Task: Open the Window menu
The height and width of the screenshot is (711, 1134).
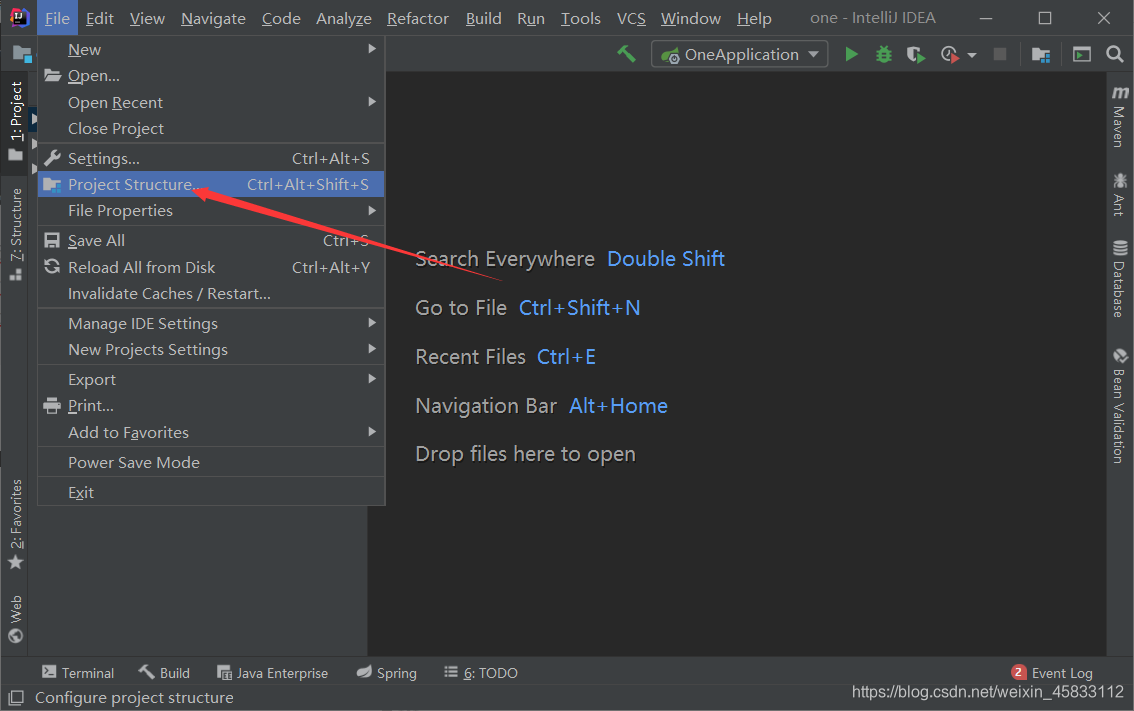Action: (691, 18)
